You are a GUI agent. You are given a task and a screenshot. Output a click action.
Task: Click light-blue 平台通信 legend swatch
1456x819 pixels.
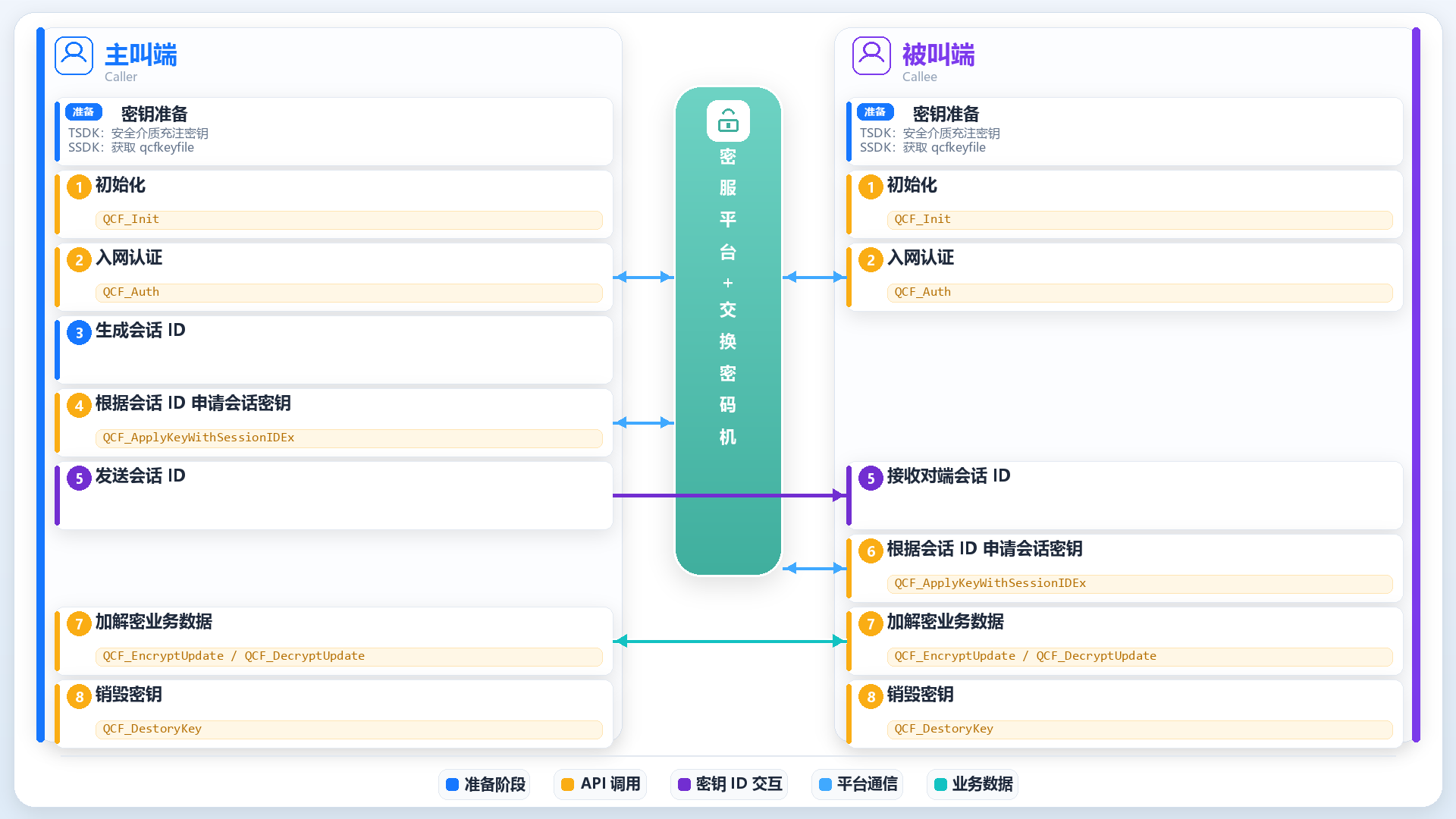(825, 784)
